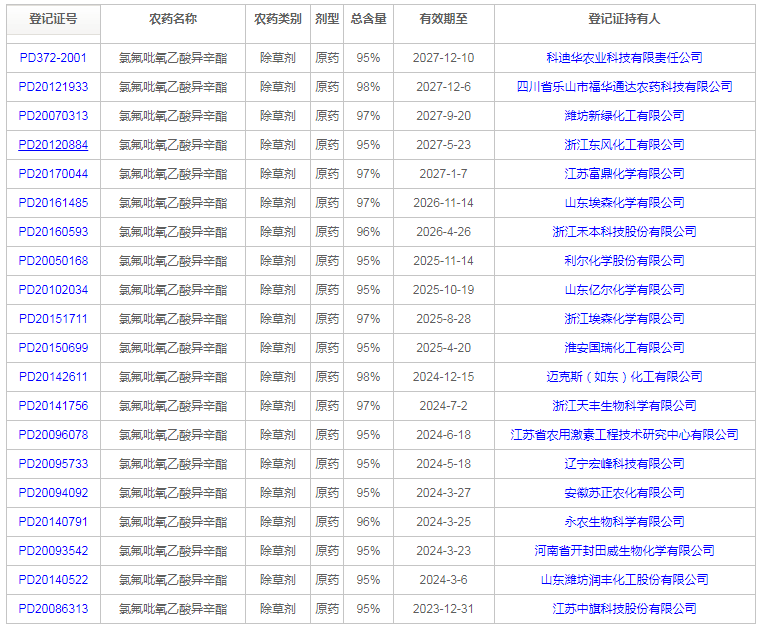Viewport: 761px width, 629px height.
Task: Open registration PD20160593 link
Action: pos(53,232)
